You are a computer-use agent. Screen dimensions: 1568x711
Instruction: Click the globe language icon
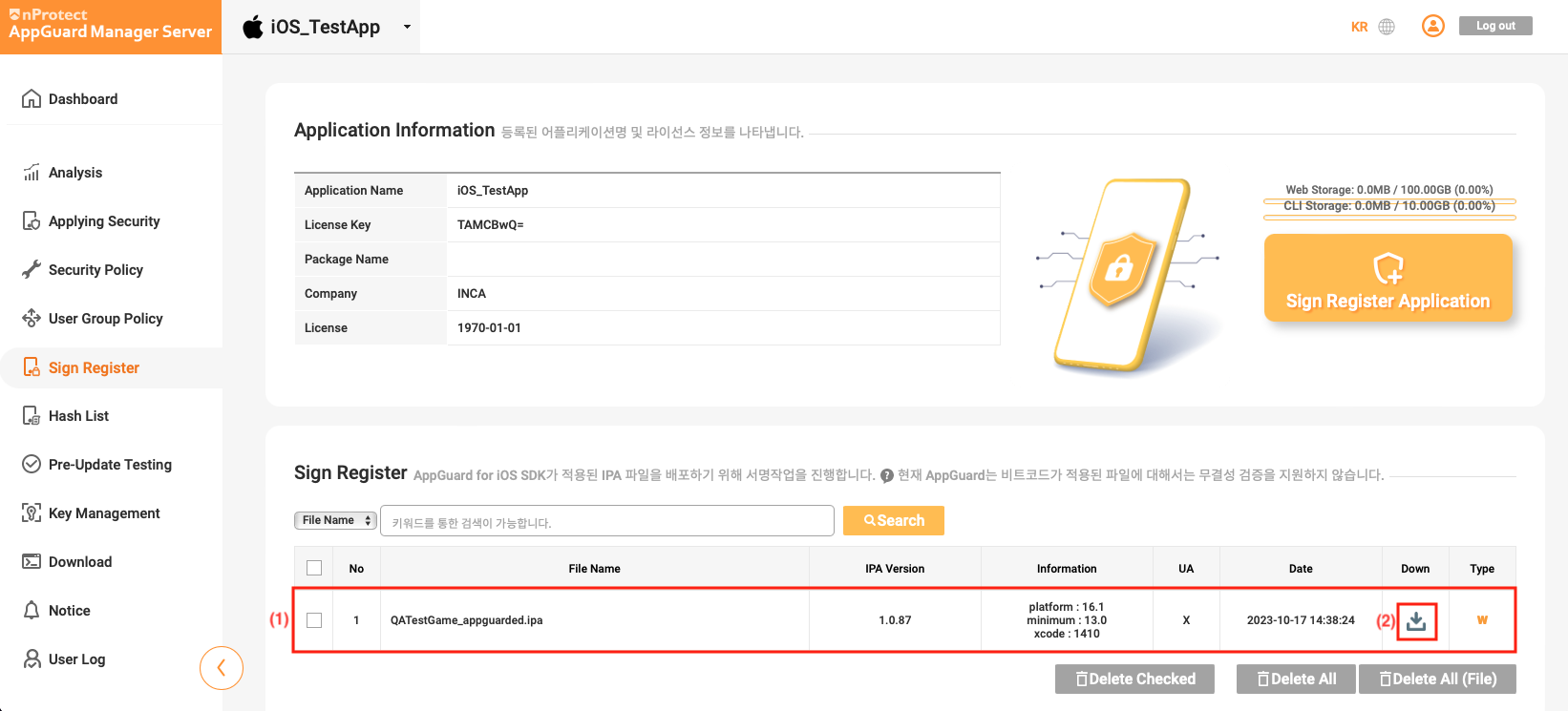(1387, 27)
